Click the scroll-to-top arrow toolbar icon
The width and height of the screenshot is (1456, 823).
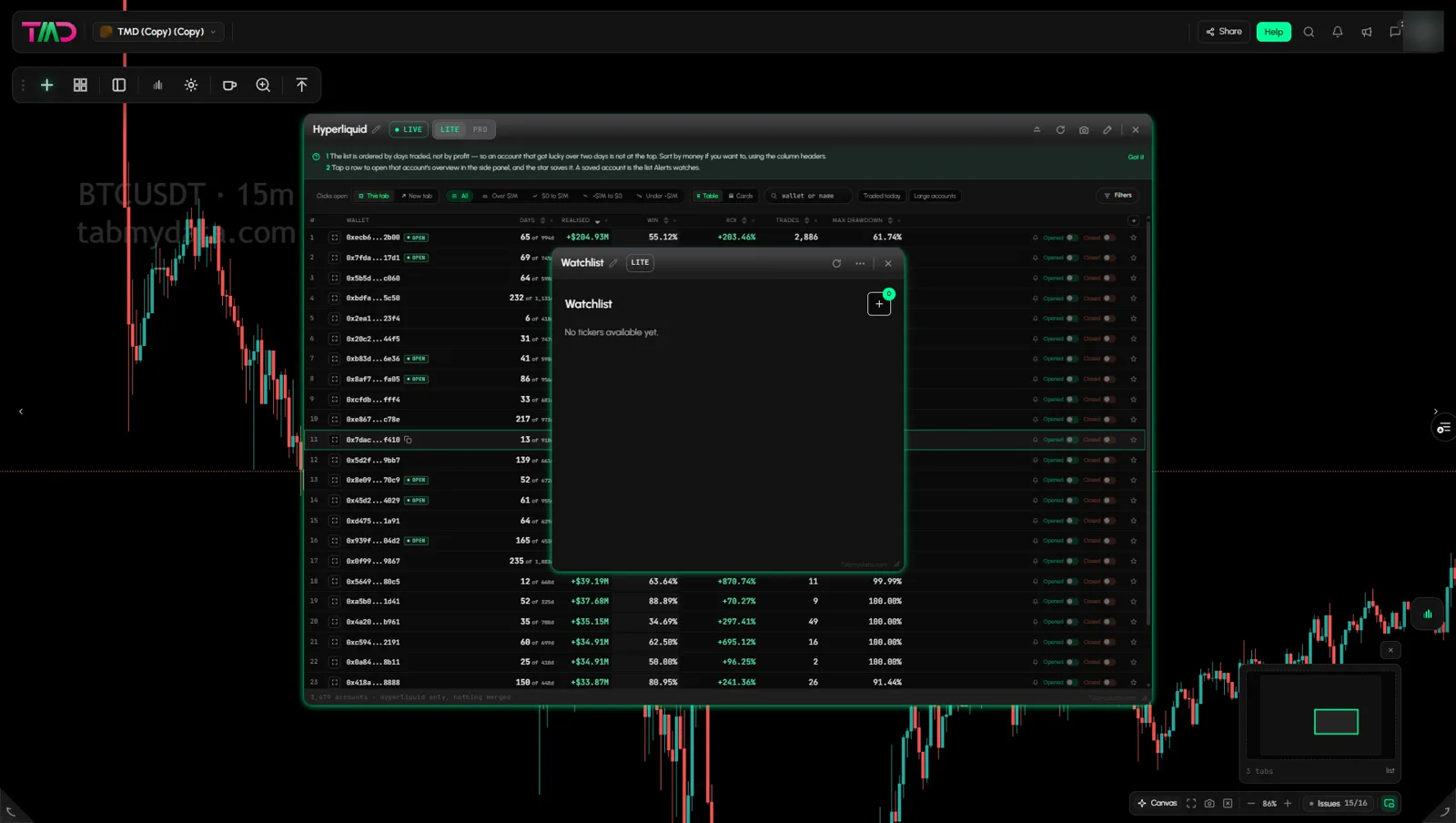301,85
